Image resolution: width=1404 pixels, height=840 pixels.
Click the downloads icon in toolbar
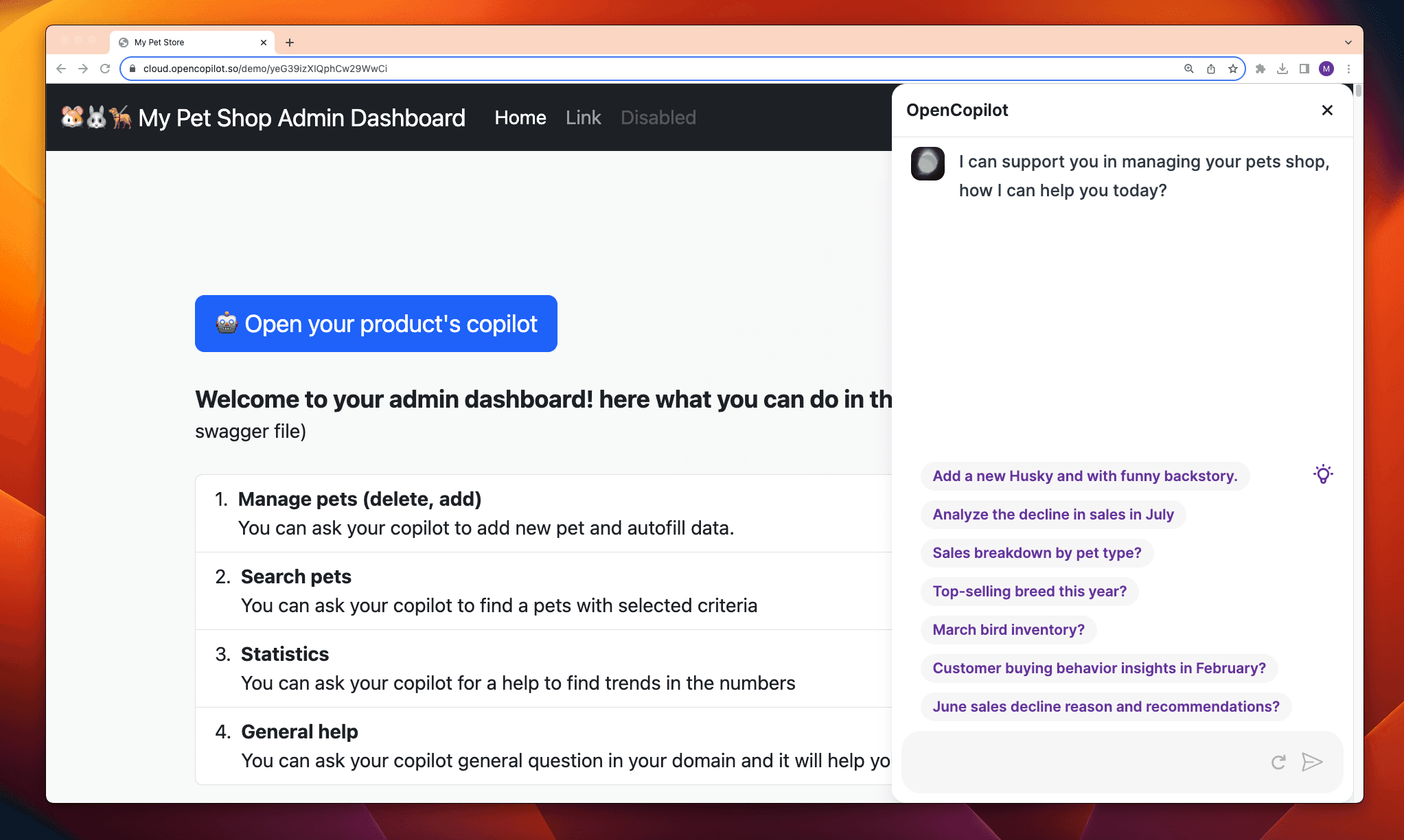pyautogui.click(x=1282, y=69)
